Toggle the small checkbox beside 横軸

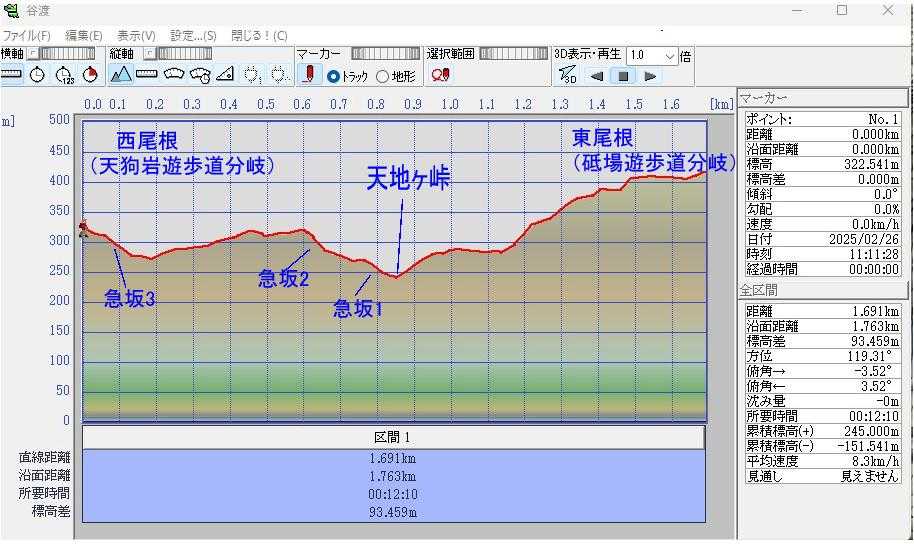click(31, 54)
